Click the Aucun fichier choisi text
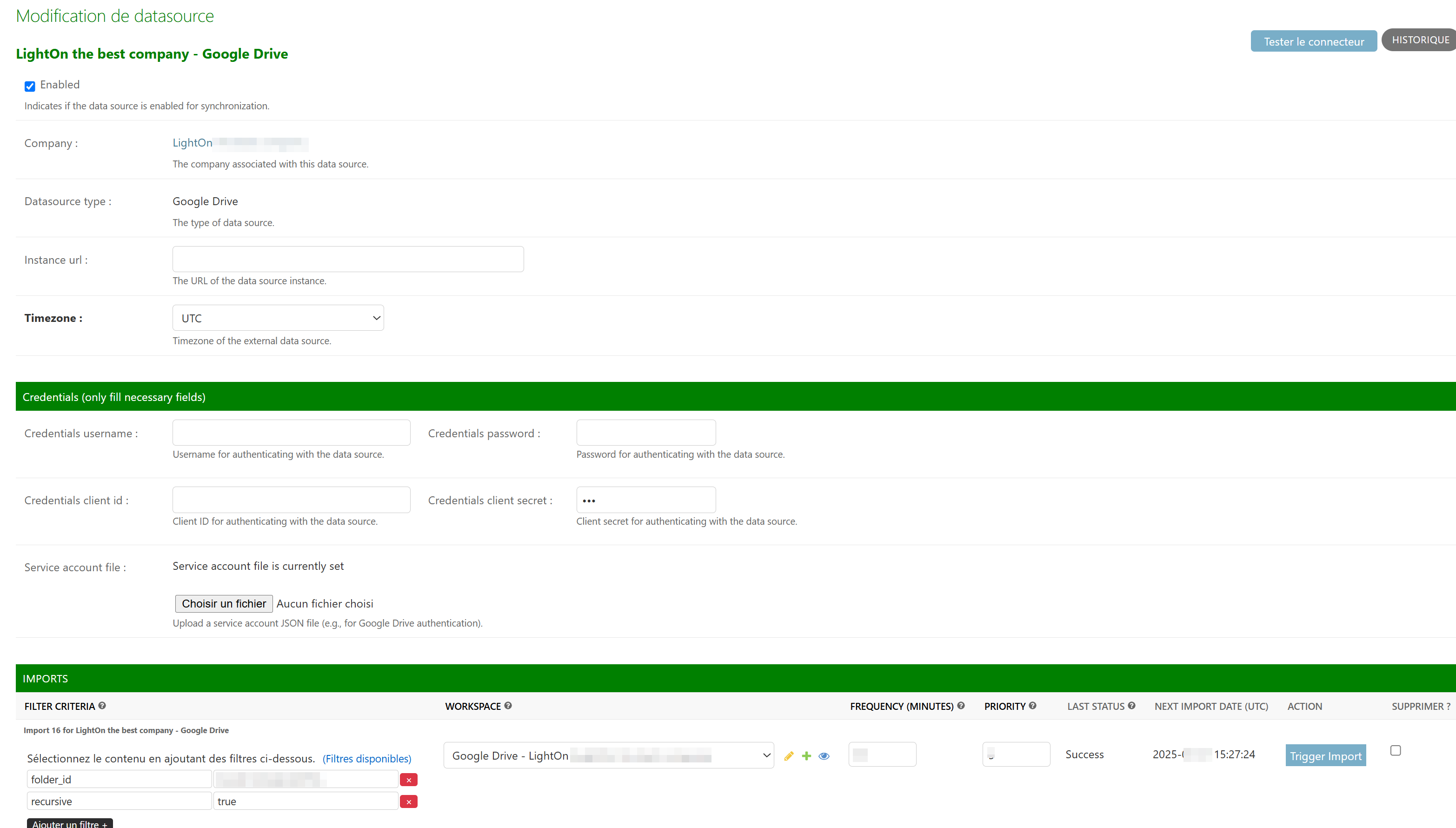The height and width of the screenshot is (828, 1456). (325, 603)
